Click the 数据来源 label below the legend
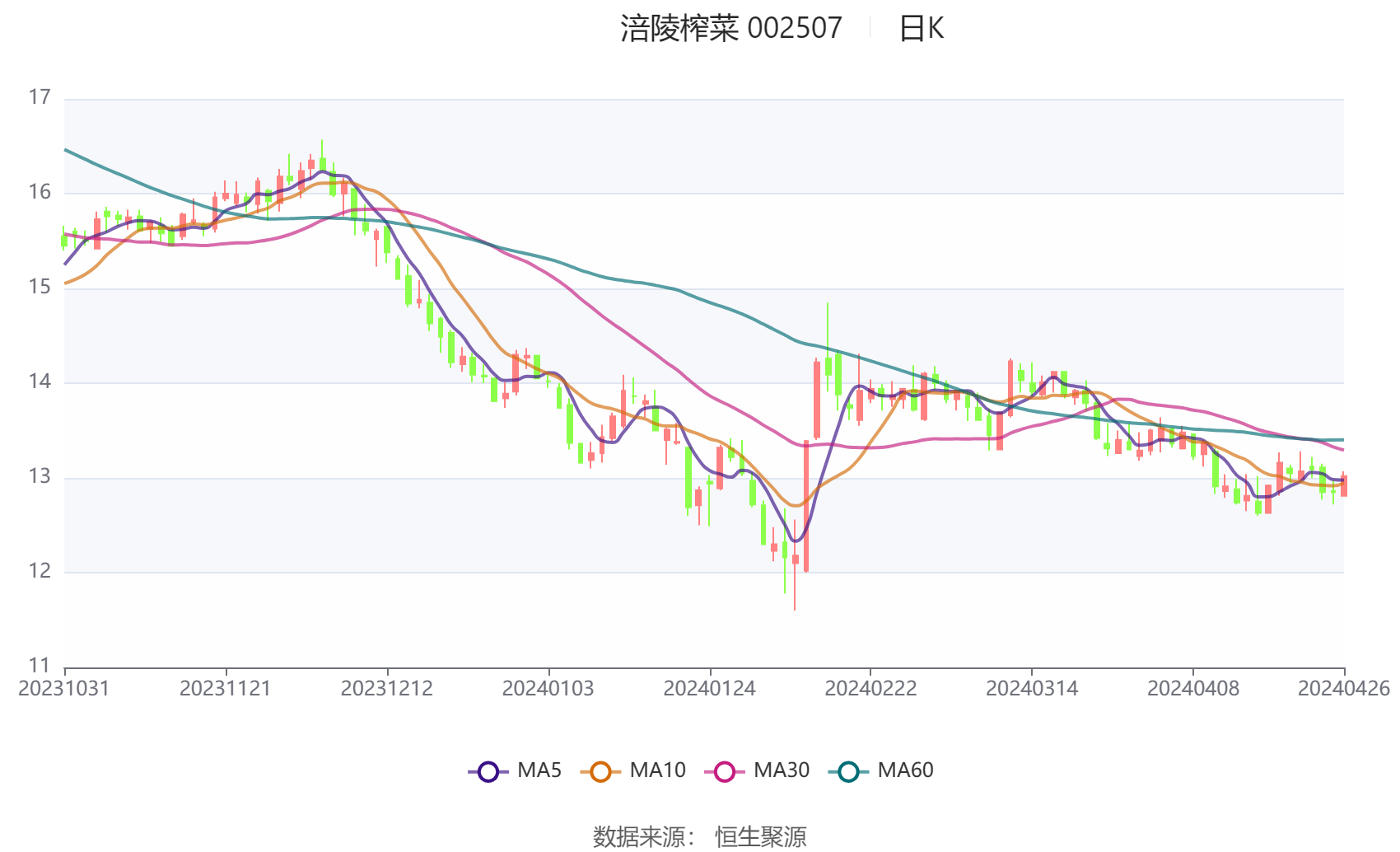 point(639,836)
